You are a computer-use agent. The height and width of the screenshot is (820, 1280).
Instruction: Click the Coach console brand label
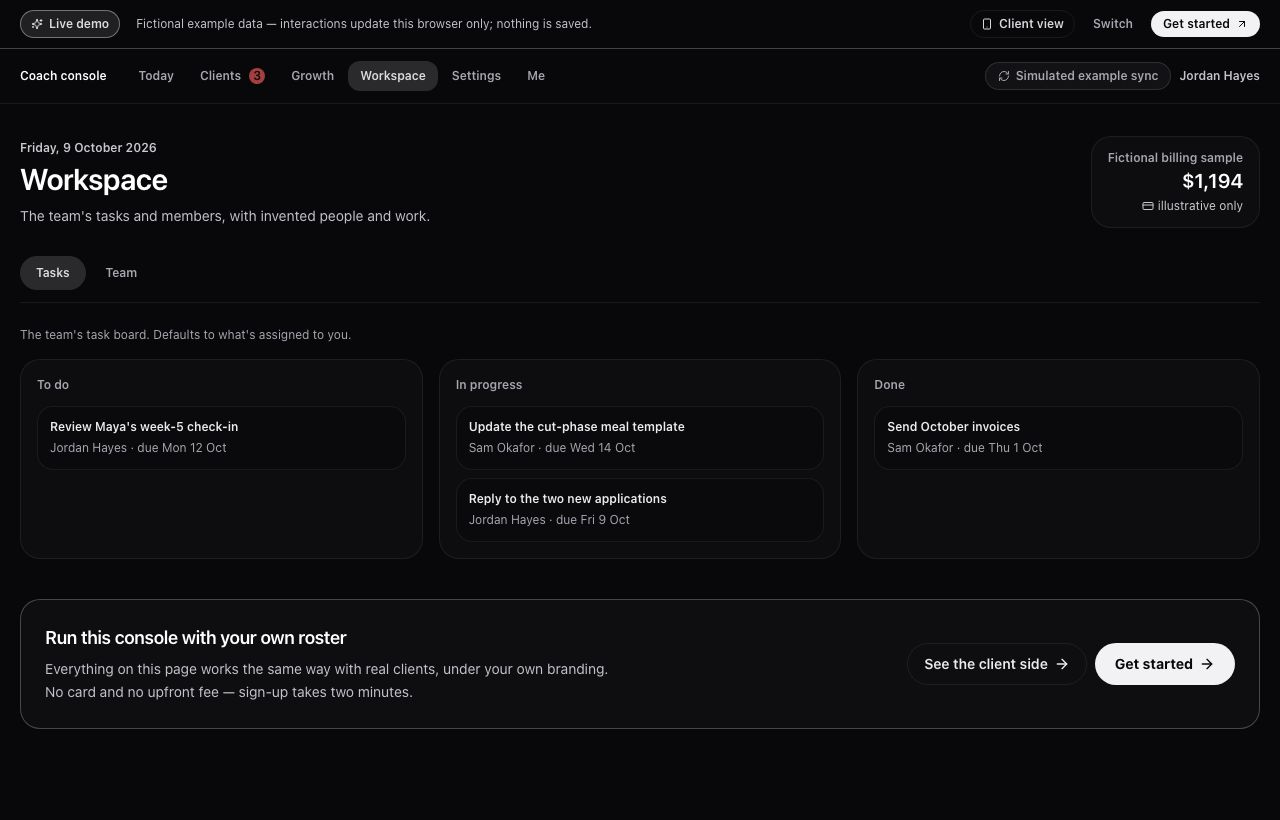coord(63,76)
